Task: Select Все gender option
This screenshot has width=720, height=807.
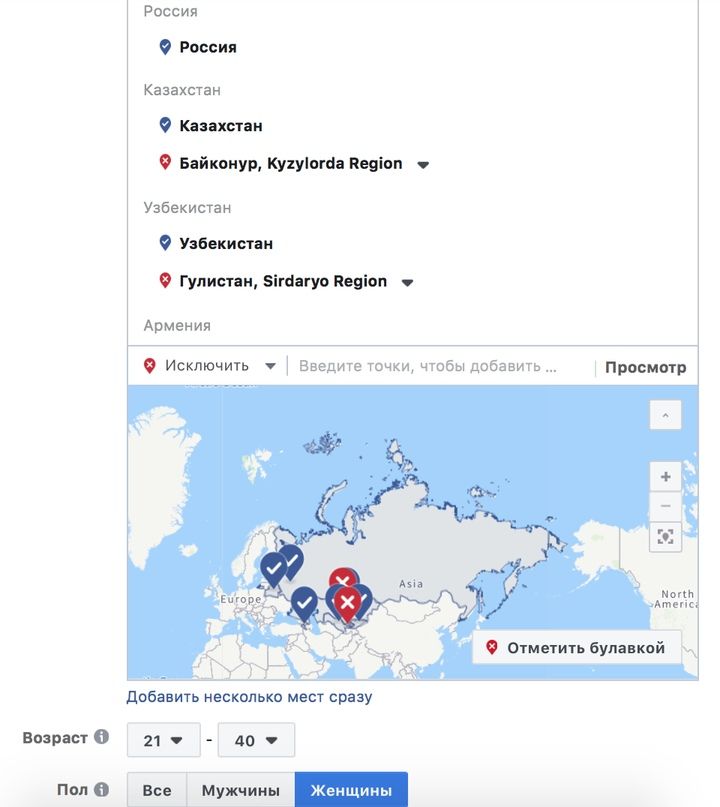Action: pyautogui.click(x=157, y=790)
